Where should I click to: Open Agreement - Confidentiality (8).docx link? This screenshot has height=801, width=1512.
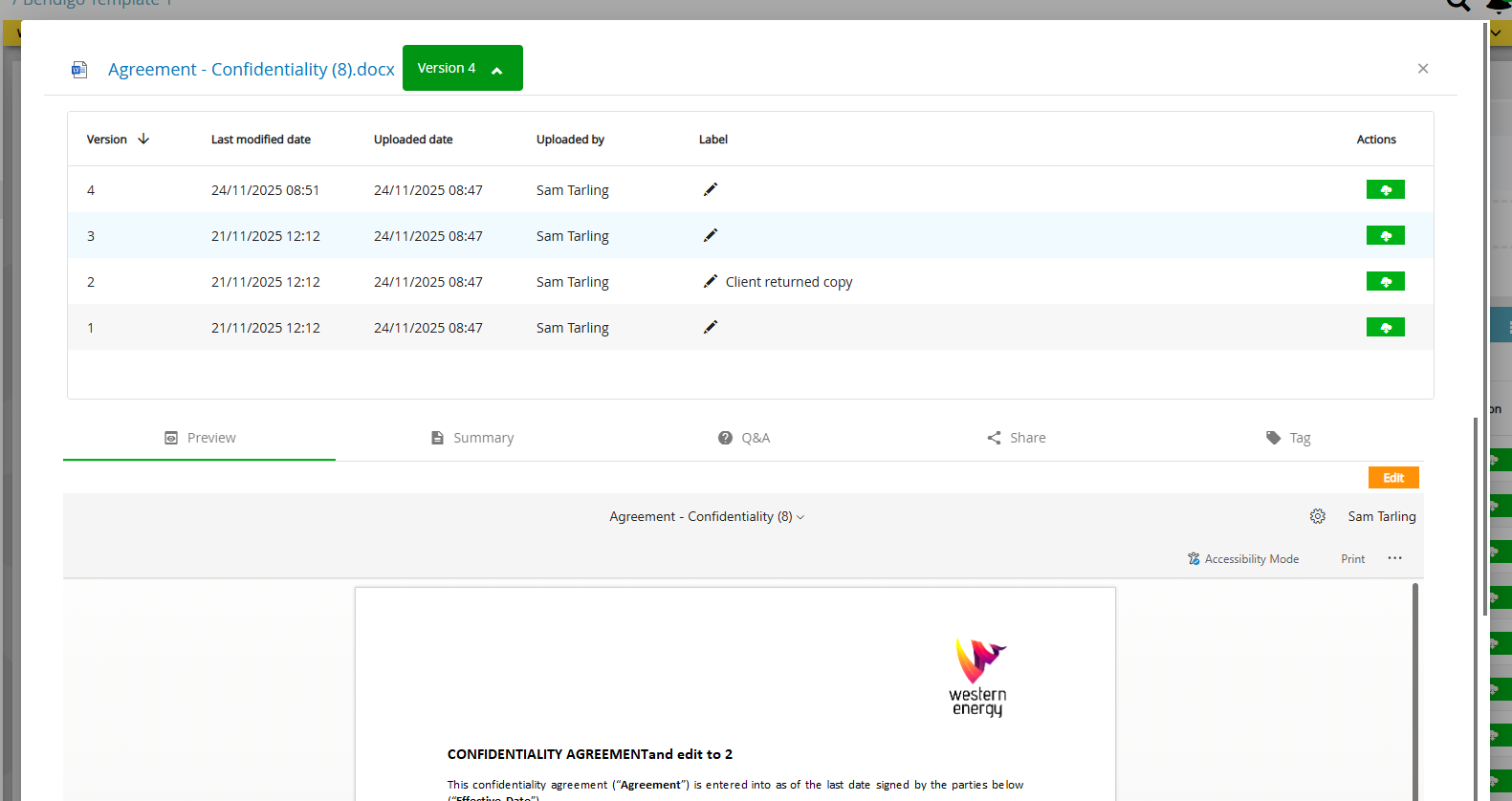(x=252, y=69)
